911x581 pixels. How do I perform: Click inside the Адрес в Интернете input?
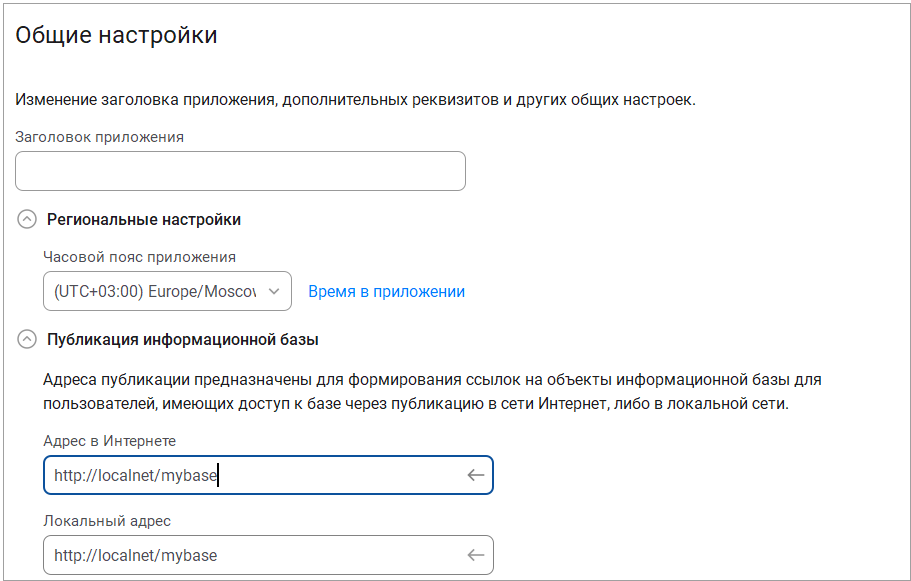pyautogui.click(x=268, y=475)
